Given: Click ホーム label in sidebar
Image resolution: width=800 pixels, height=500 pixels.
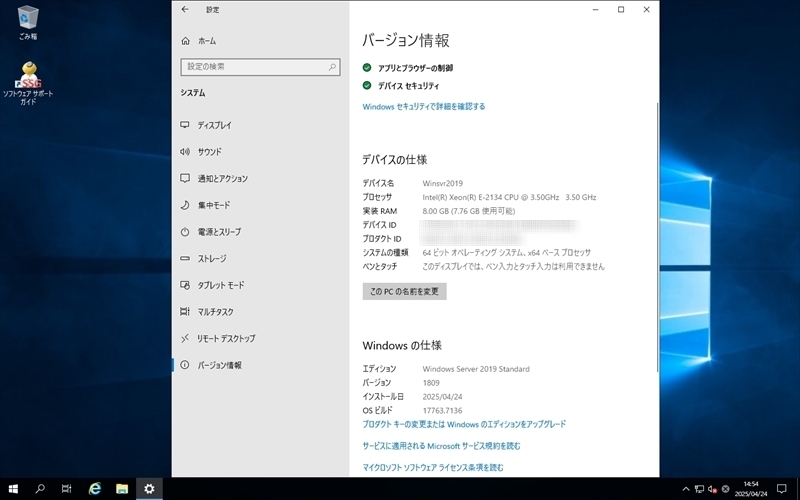Looking at the screenshot, I should 207,41.
